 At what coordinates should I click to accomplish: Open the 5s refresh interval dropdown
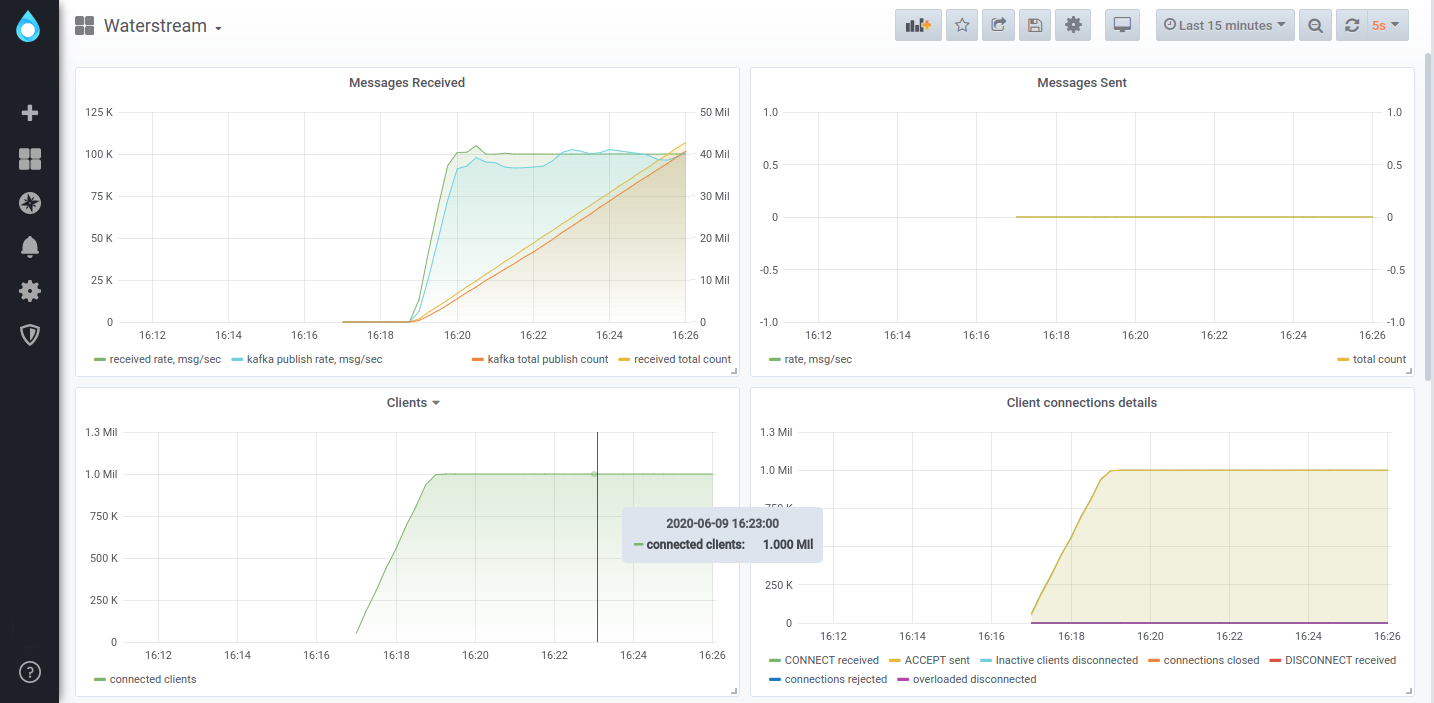[x=1388, y=25]
